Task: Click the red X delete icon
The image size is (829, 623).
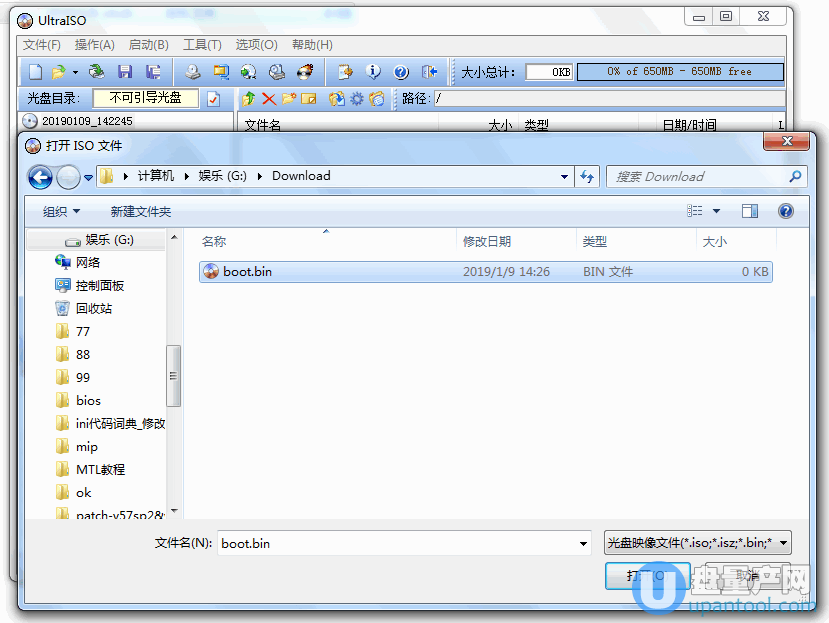Action: 269,99
